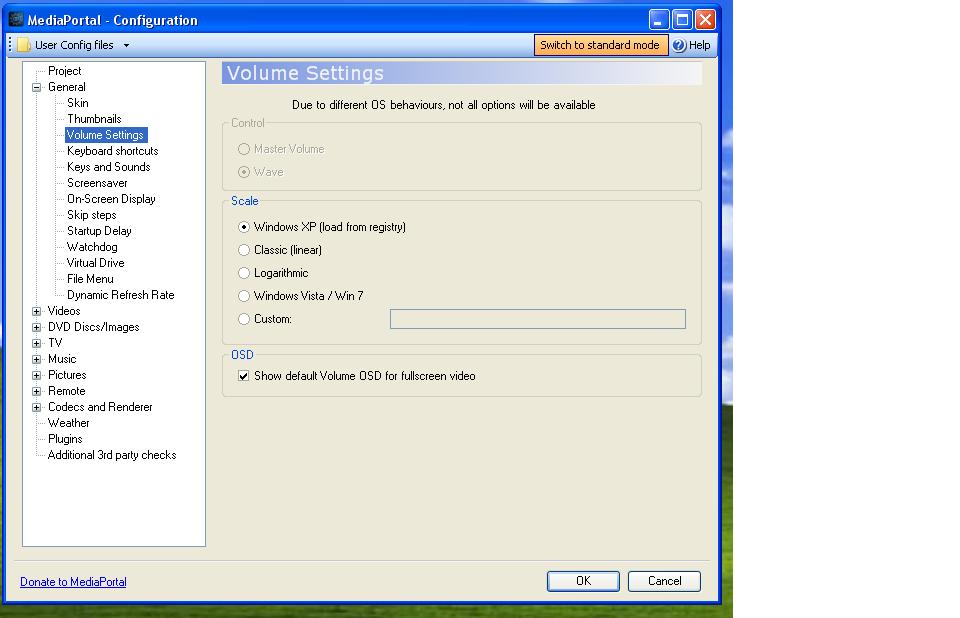960x618 pixels.
Task: Select Startup Delay tree item
Action: 99,231
